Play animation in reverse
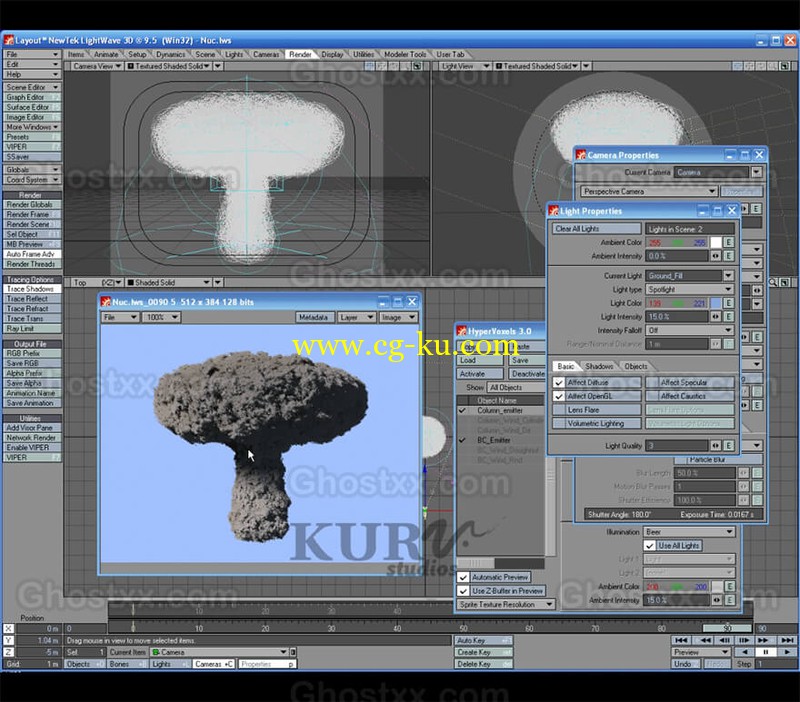The width and height of the screenshot is (800, 702). tap(744, 652)
